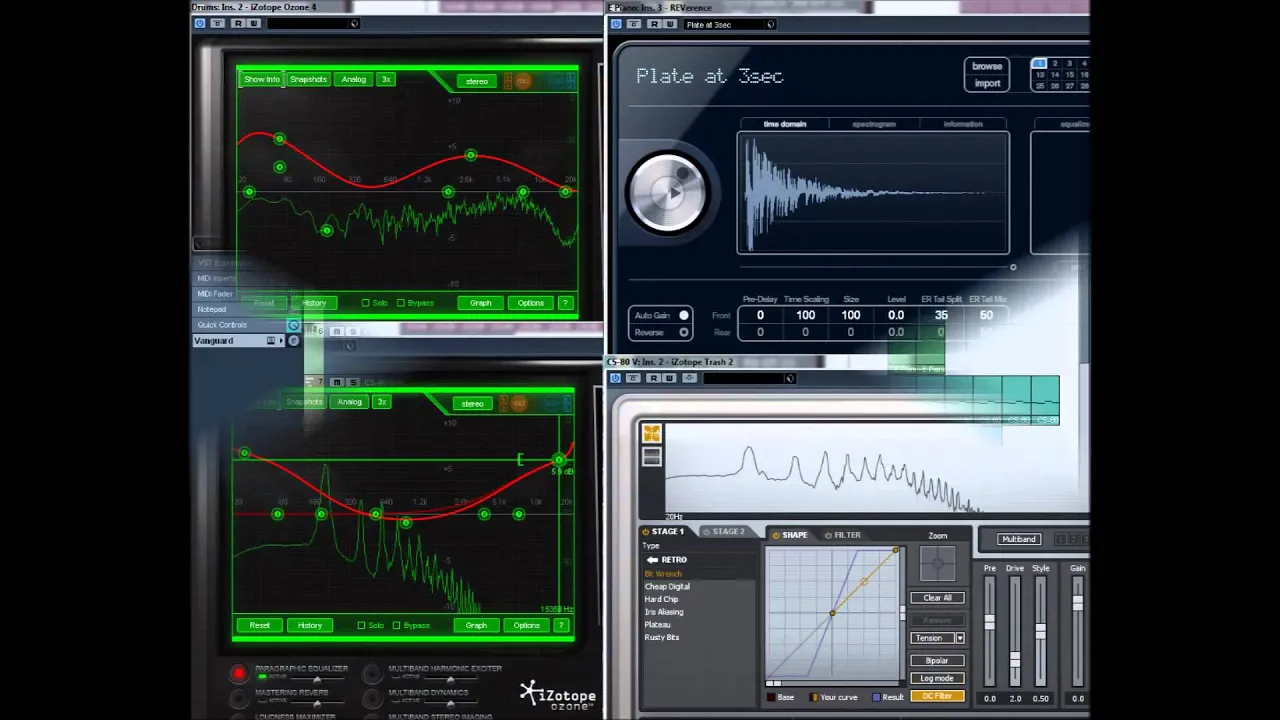Viewport: 1280px width, 720px height.
Task: Open Options in lower Ozone EQ
Action: click(x=527, y=625)
